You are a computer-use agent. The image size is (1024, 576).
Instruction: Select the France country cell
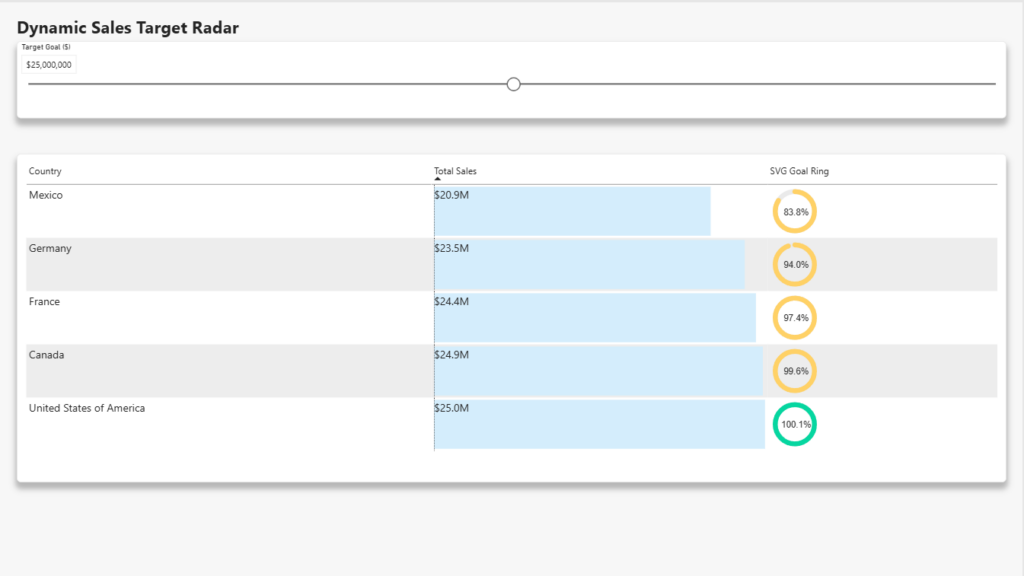[44, 302]
